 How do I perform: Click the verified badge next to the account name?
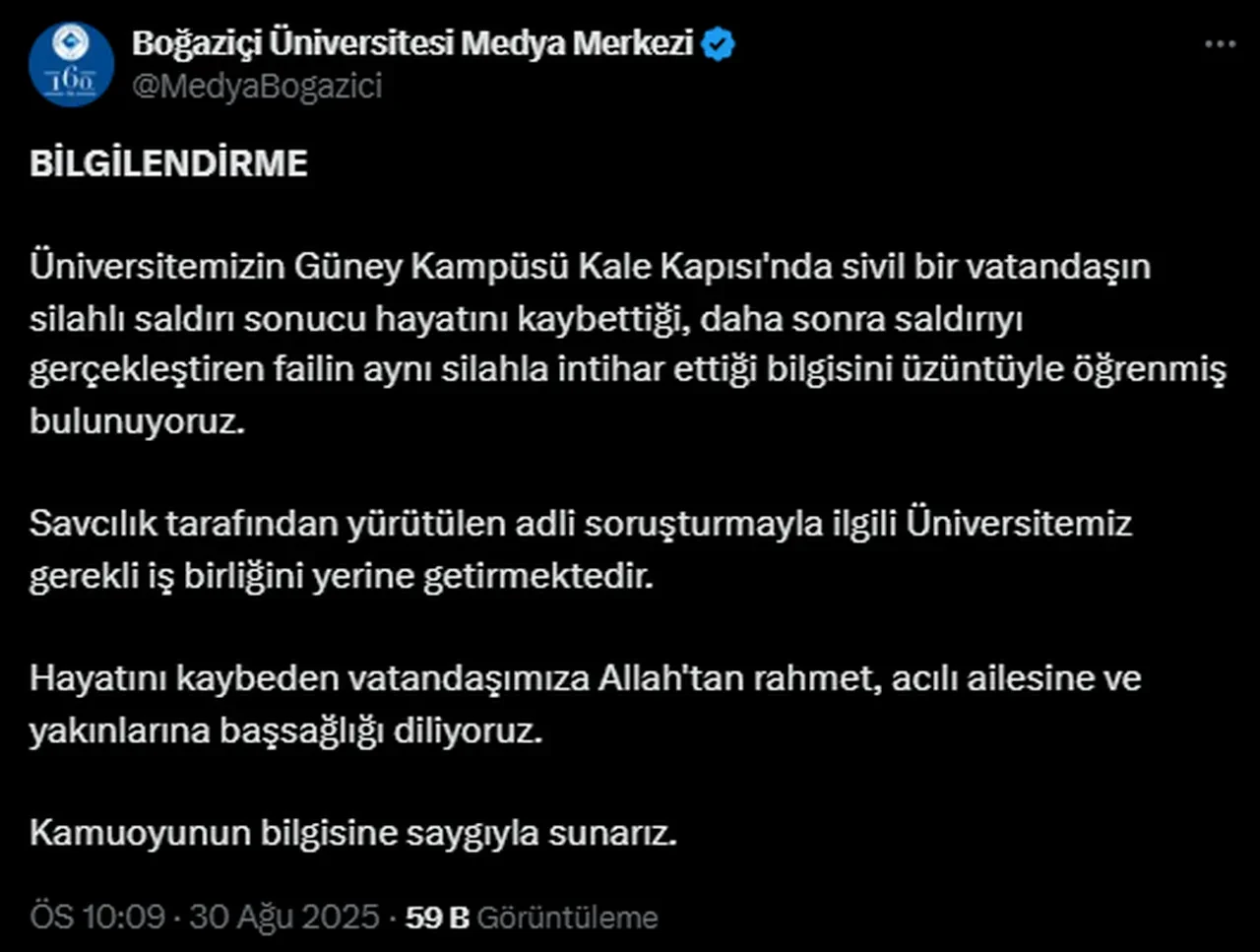(718, 42)
